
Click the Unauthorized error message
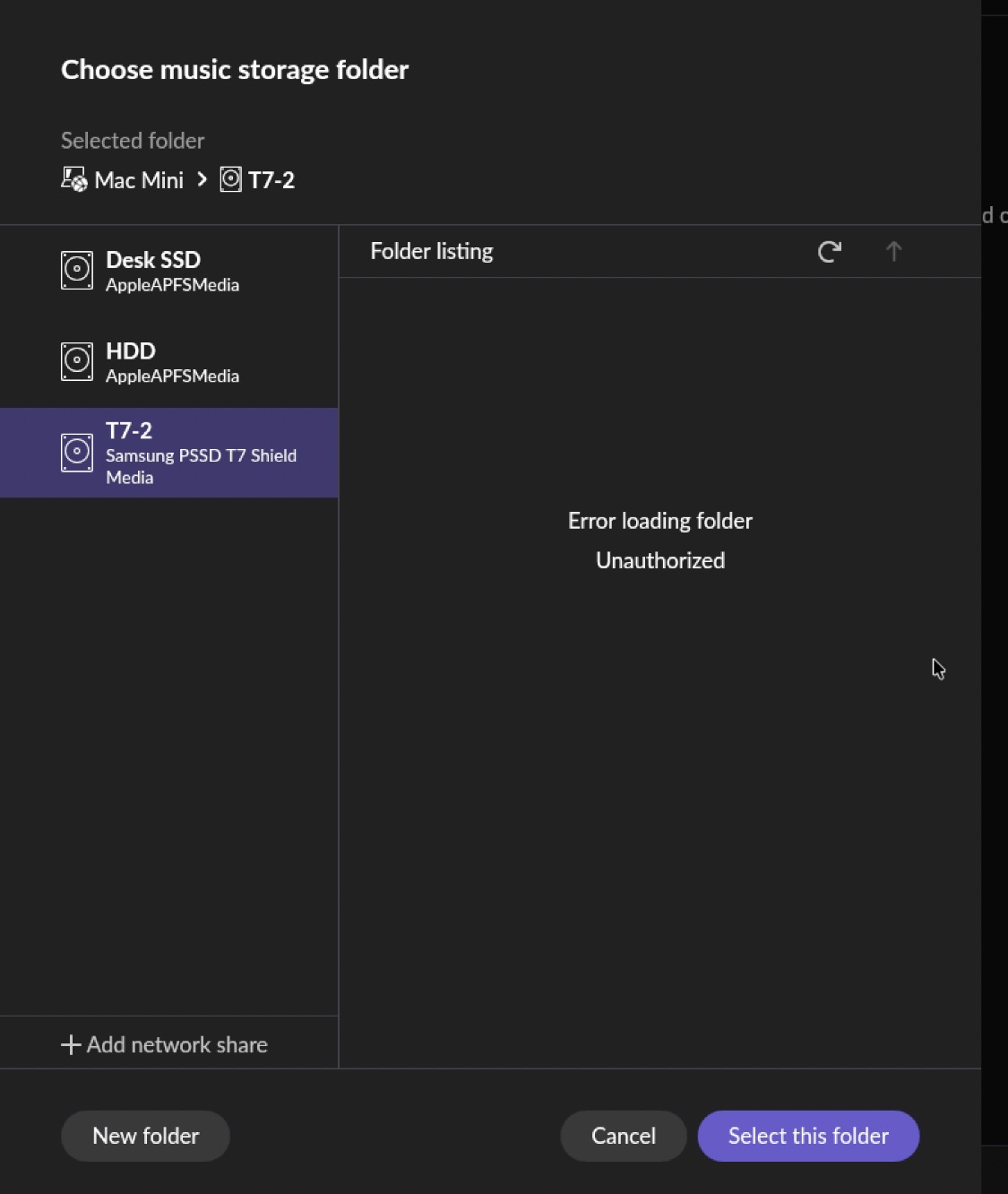point(660,560)
